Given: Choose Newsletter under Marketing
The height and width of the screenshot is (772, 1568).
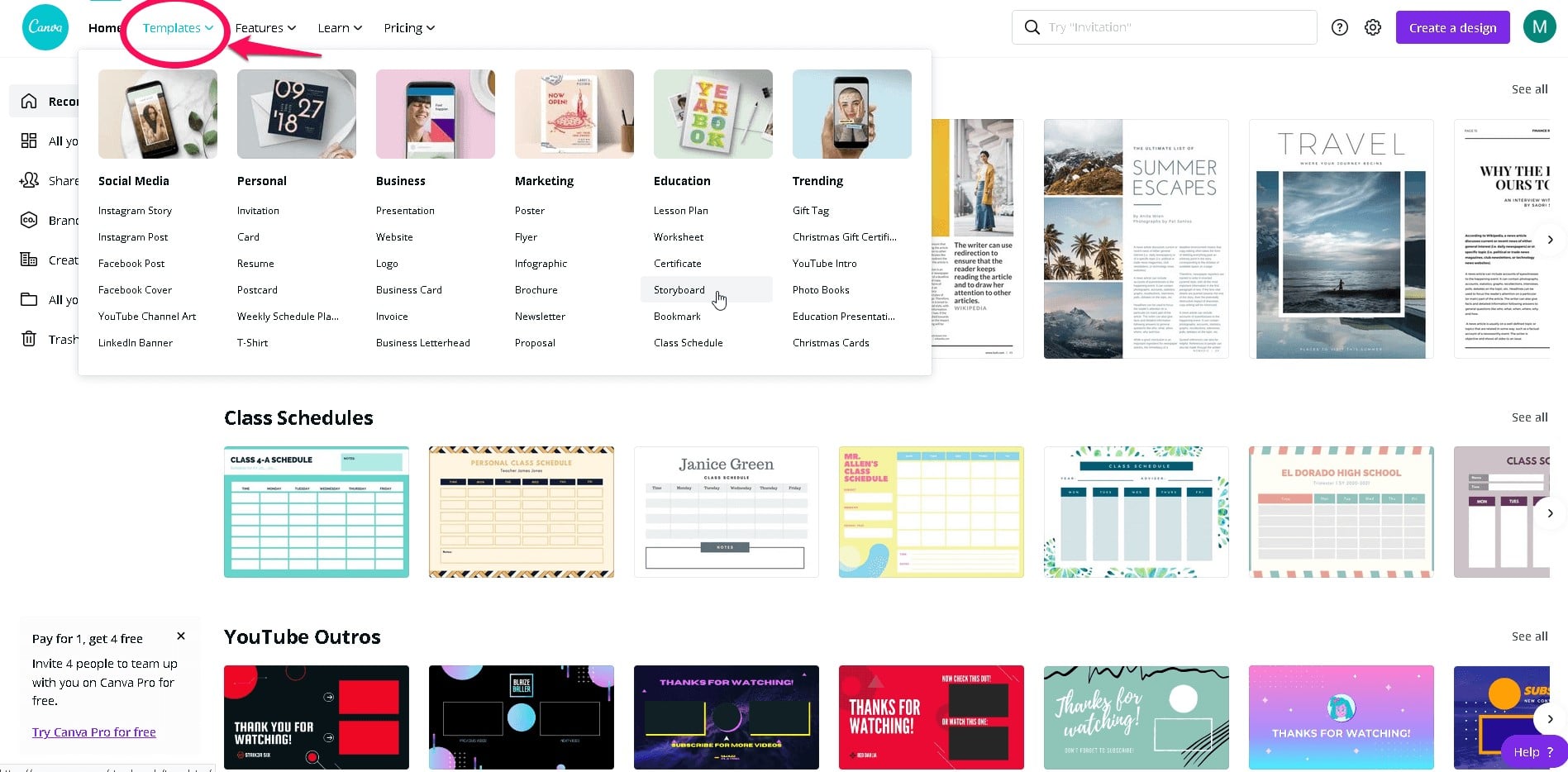Looking at the screenshot, I should click(540, 317).
